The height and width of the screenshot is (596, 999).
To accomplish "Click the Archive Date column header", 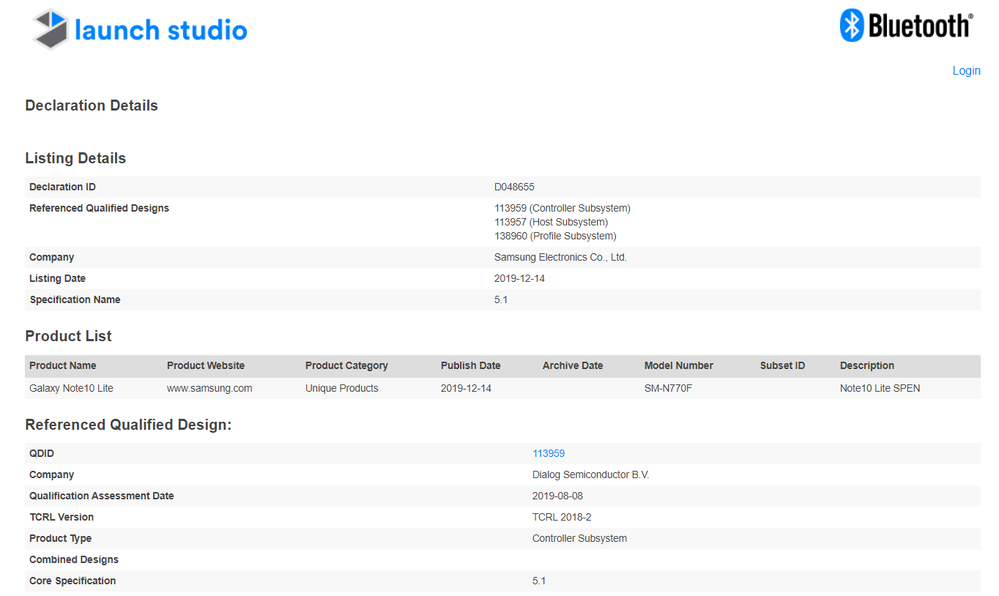I will pos(572,365).
